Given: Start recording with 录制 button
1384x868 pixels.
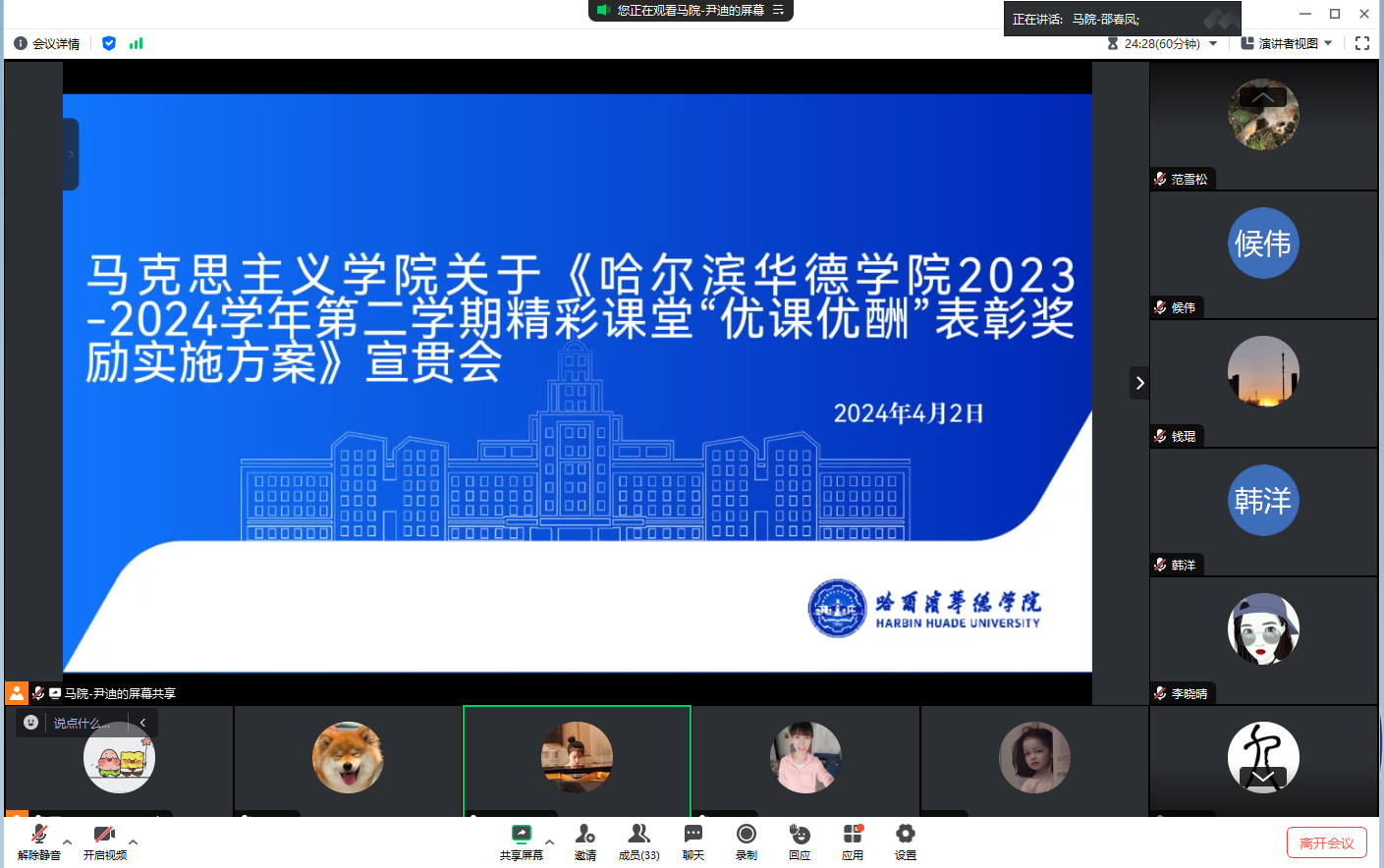Looking at the screenshot, I should pyautogui.click(x=747, y=841).
